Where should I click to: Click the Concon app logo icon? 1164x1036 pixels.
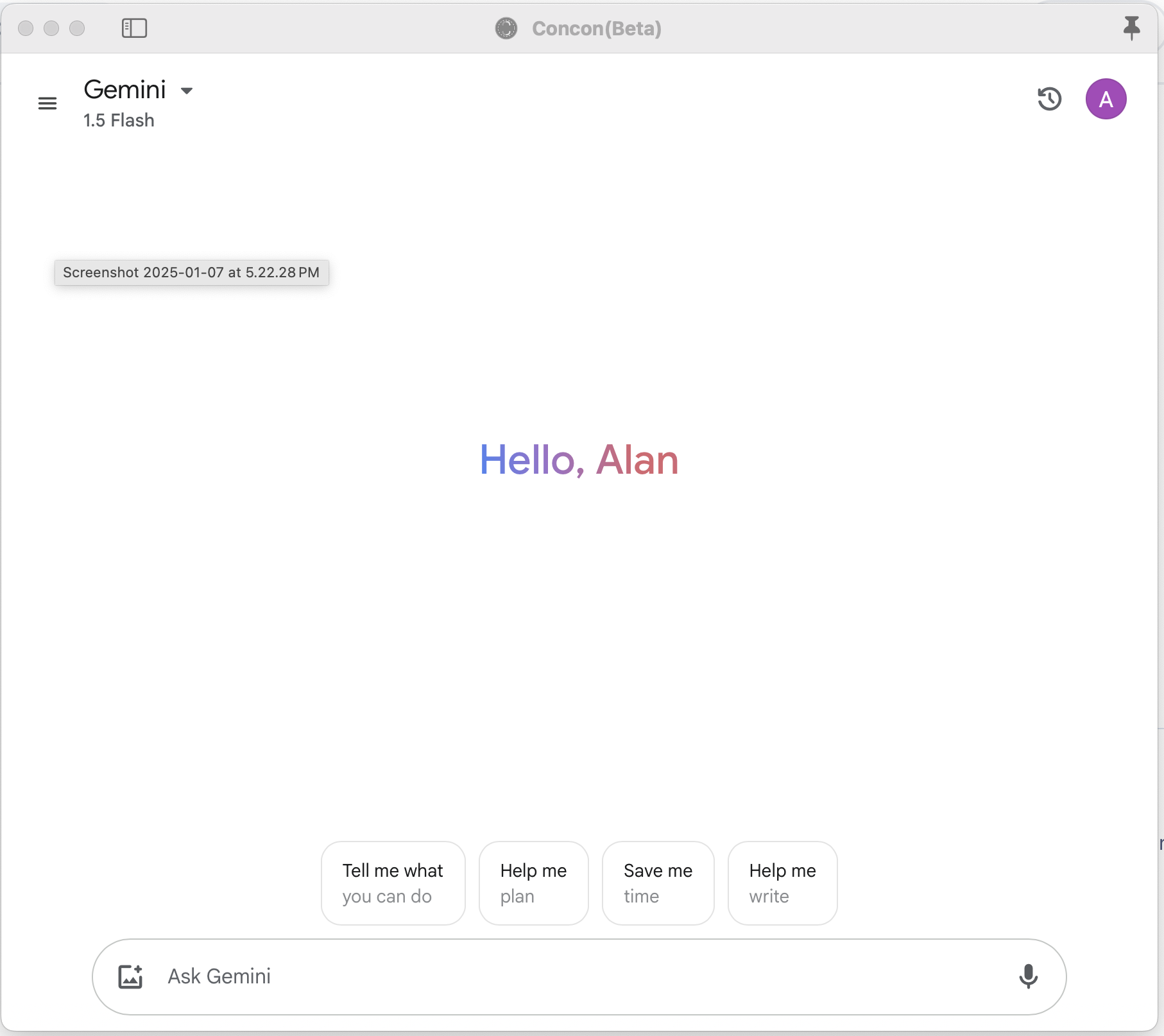506,28
